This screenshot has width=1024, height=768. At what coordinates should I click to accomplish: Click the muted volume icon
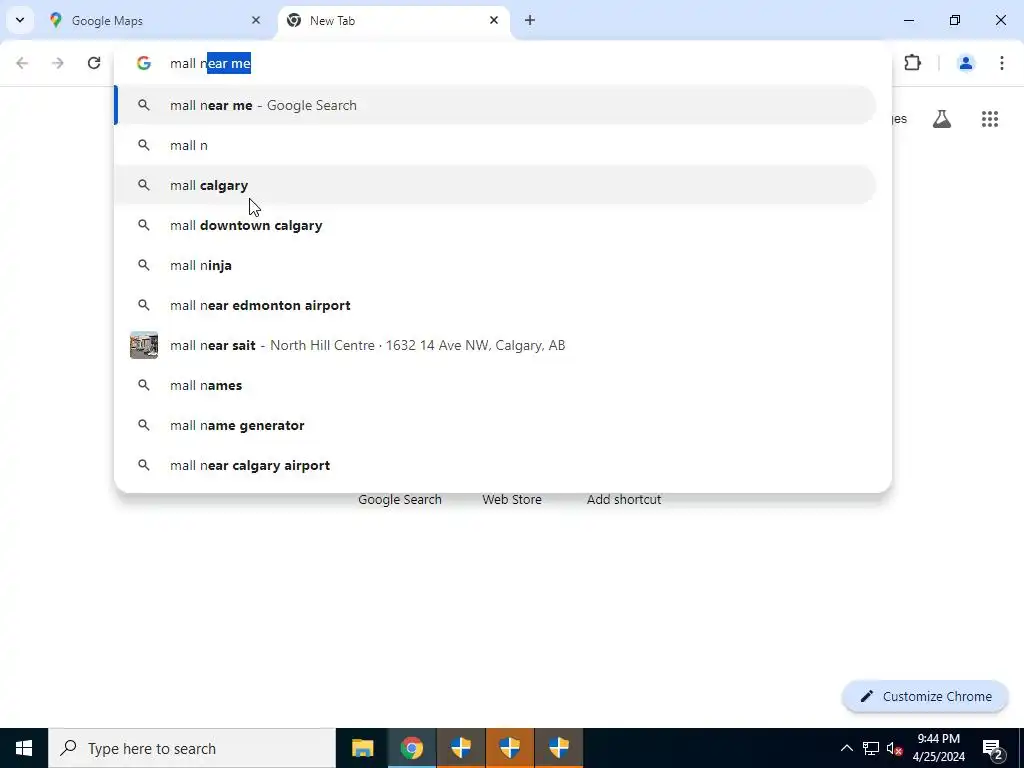[x=895, y=748]
